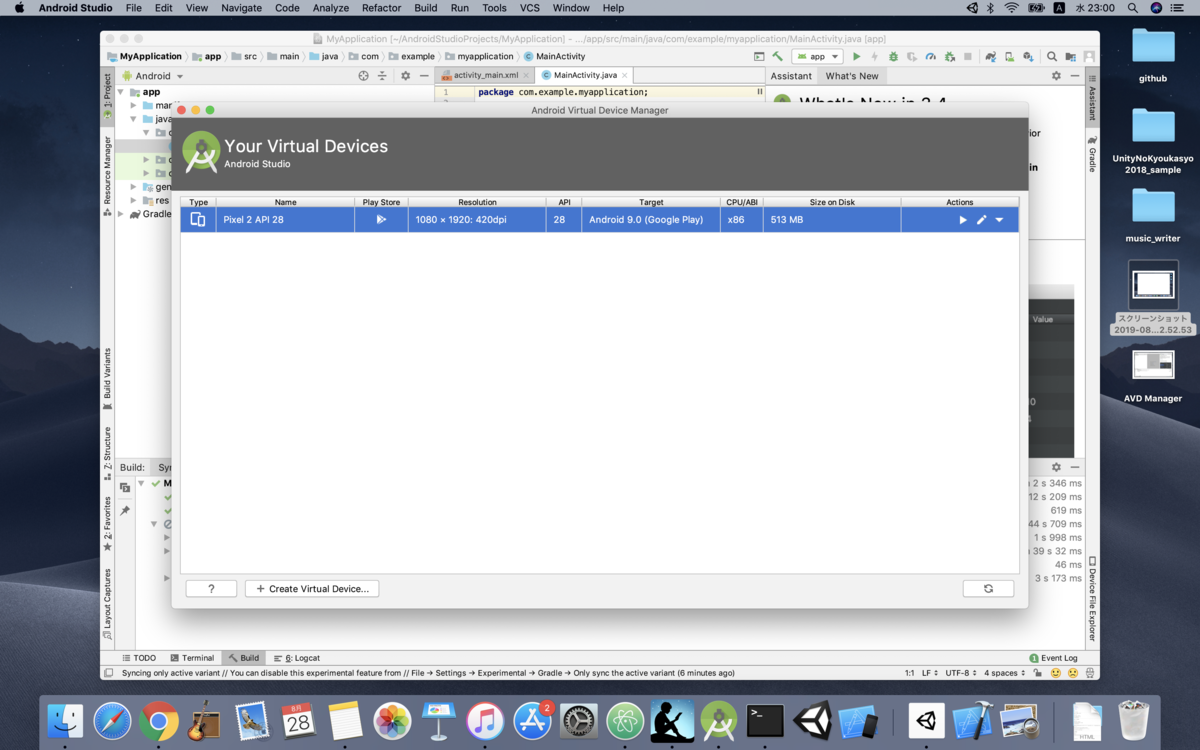1200x750 pixels.
Task: Open Pixel 2 API 28 actions dropdown arrow
Action: [x=999, y=220]
